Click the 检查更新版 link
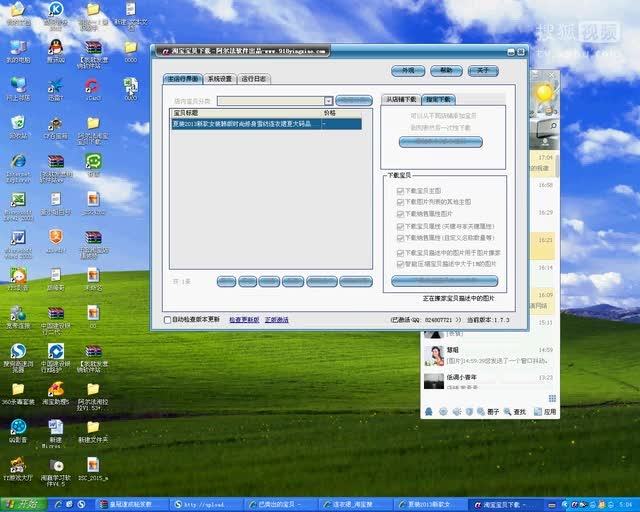The width and height of the screenshot is (640, 512). [244, 320]
